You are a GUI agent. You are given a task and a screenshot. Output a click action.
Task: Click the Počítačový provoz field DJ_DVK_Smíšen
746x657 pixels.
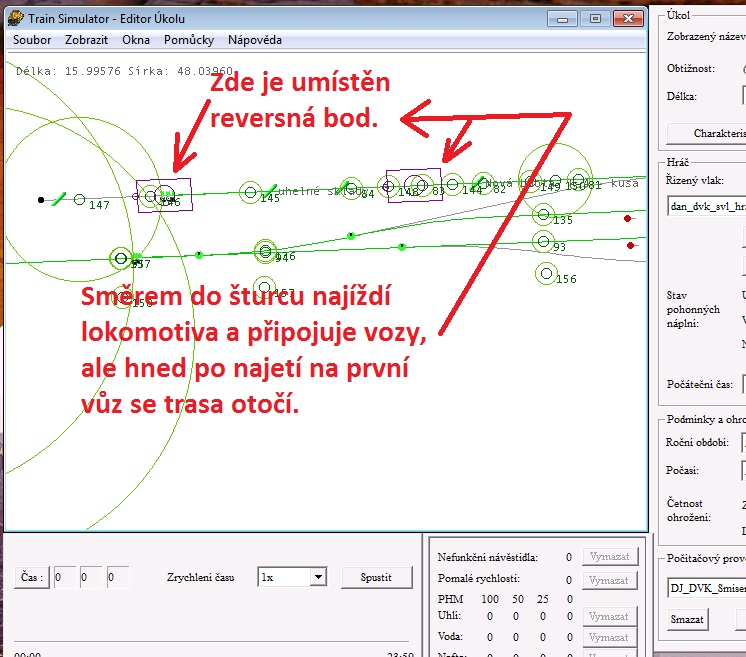[707, 588]
